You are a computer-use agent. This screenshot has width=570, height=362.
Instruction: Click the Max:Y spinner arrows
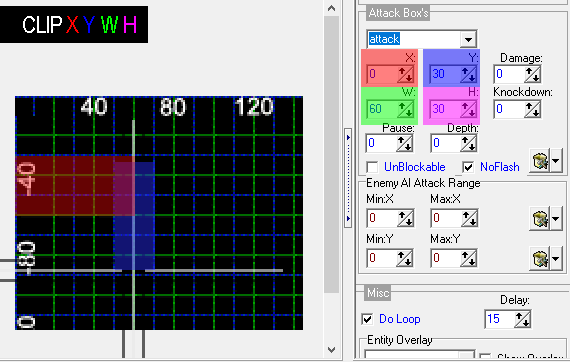pyautogui.click(x=469, y=258)
